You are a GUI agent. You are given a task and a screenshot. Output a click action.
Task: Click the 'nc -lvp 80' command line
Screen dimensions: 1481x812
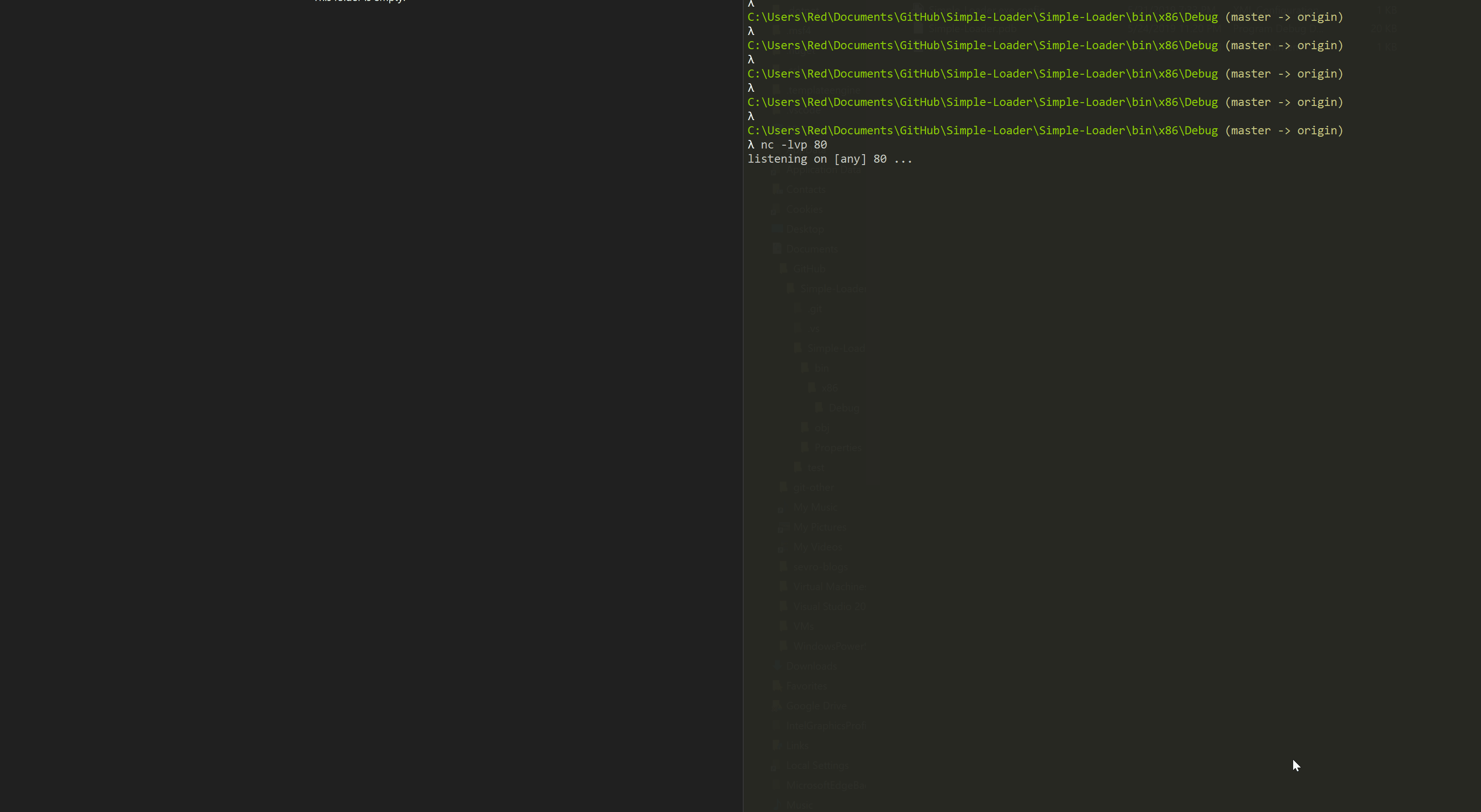click(x=793, y=145)
